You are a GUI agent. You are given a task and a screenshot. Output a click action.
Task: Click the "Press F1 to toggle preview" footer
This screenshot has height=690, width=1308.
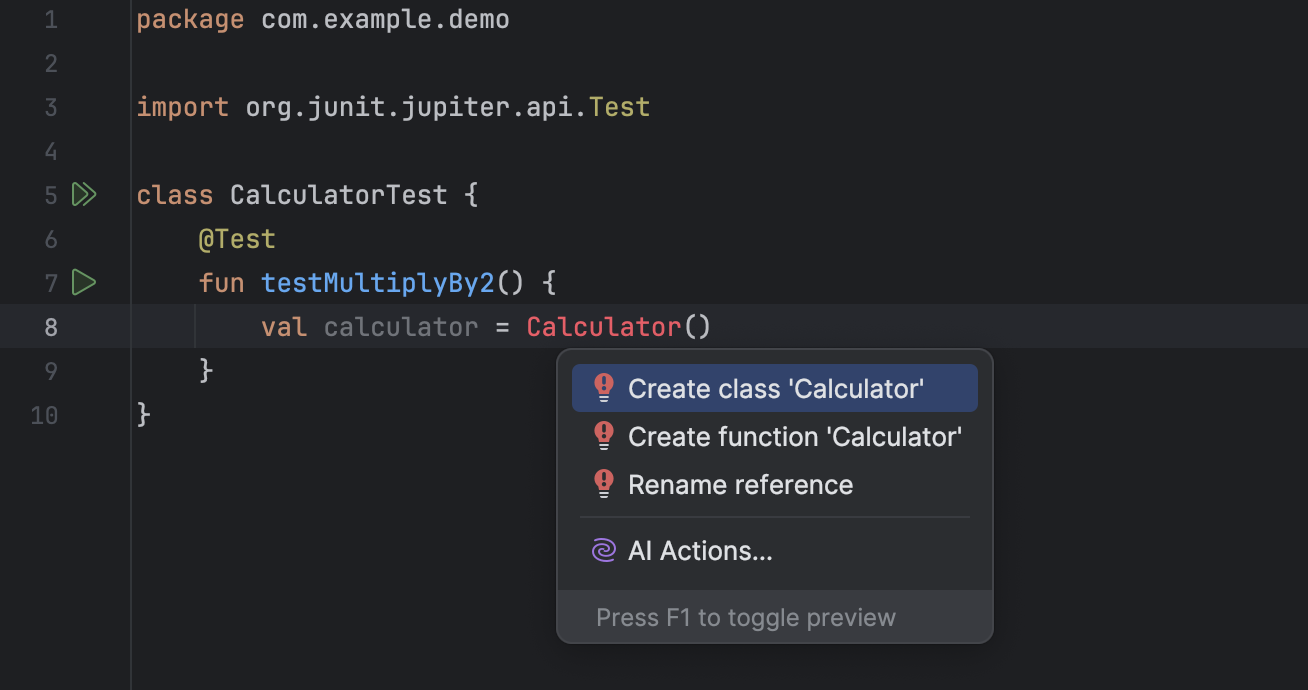point(746,617)
